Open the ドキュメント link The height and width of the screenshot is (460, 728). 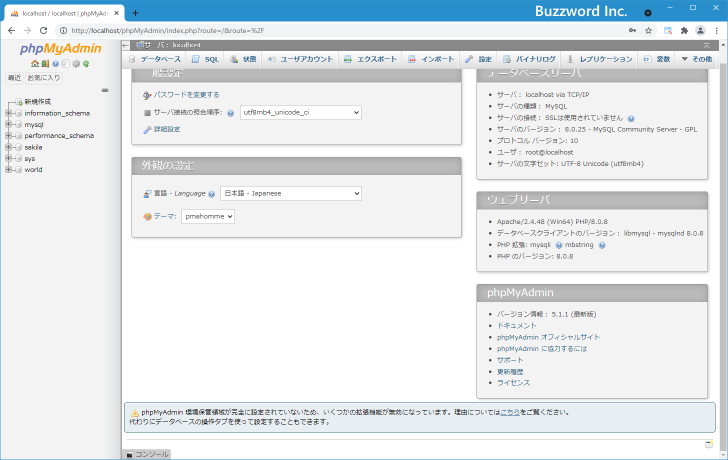tap(516, 326)
